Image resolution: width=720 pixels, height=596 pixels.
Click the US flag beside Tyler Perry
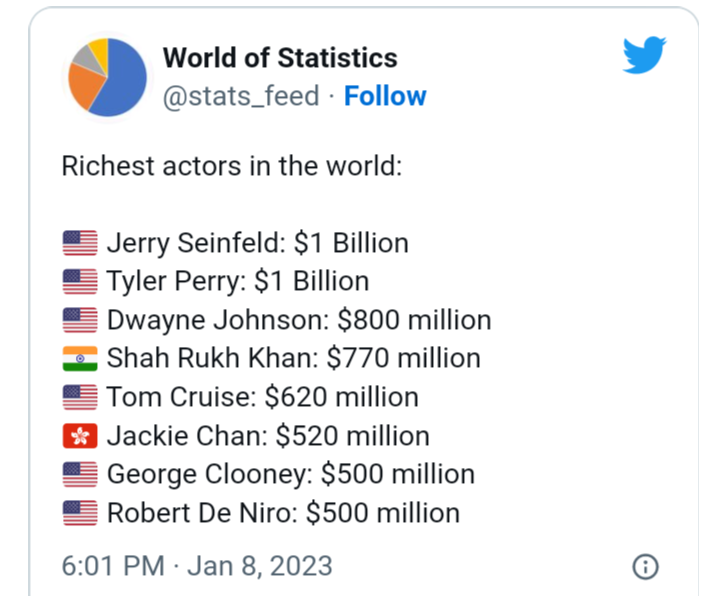(80, 281)
